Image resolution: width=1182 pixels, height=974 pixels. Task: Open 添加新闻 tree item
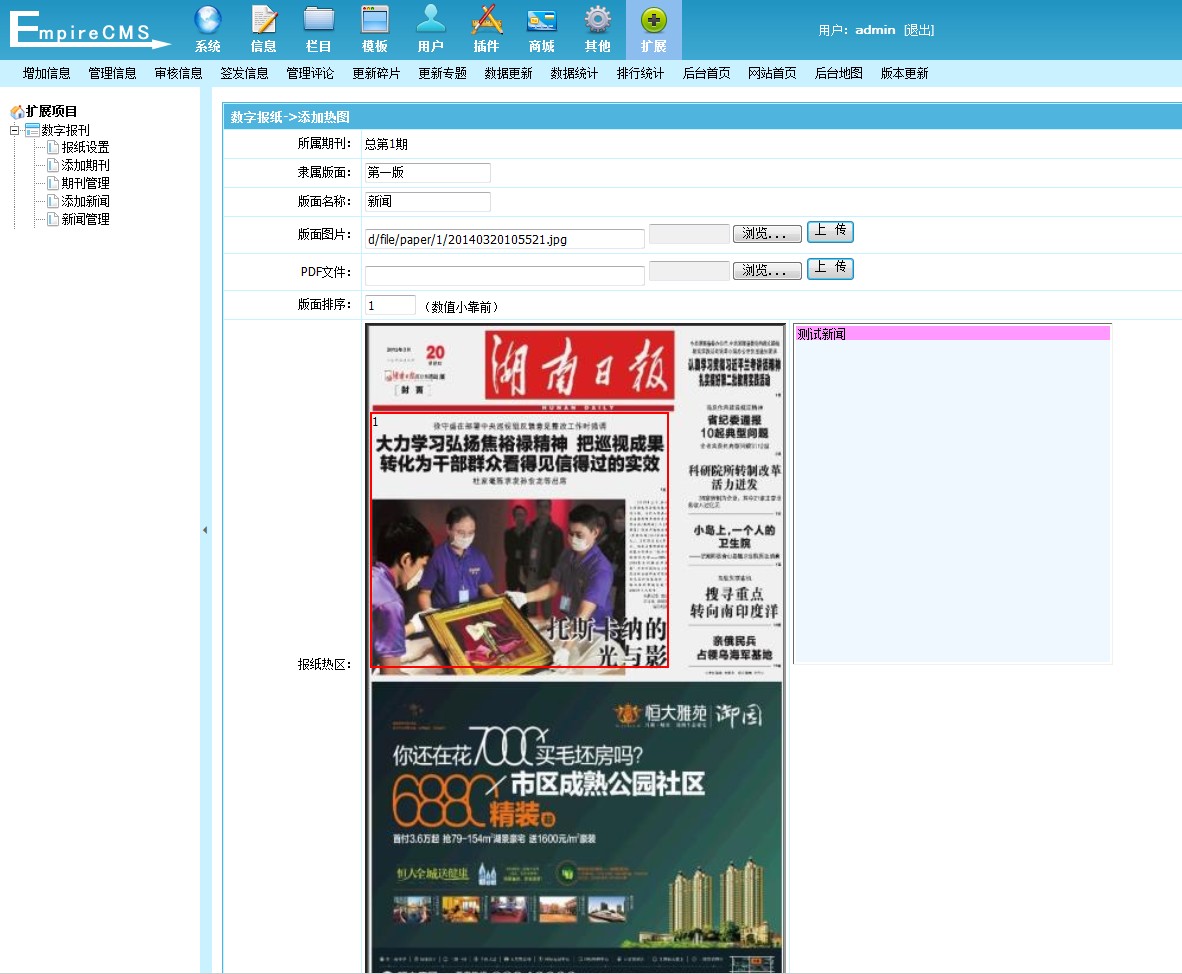click(85, 201)
